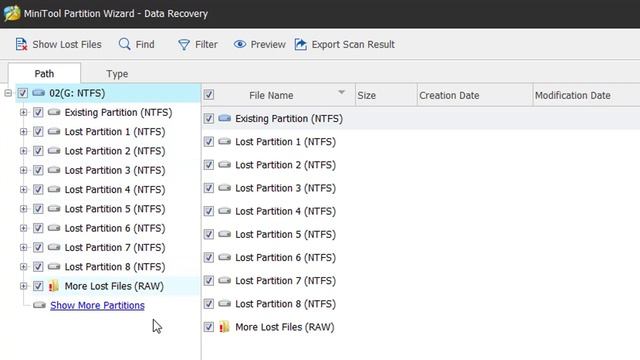The height and width of the screenshot is (360, 640).
Task: Click Lost Partition 8 drive icon in file list
Action: click(224, 304)
